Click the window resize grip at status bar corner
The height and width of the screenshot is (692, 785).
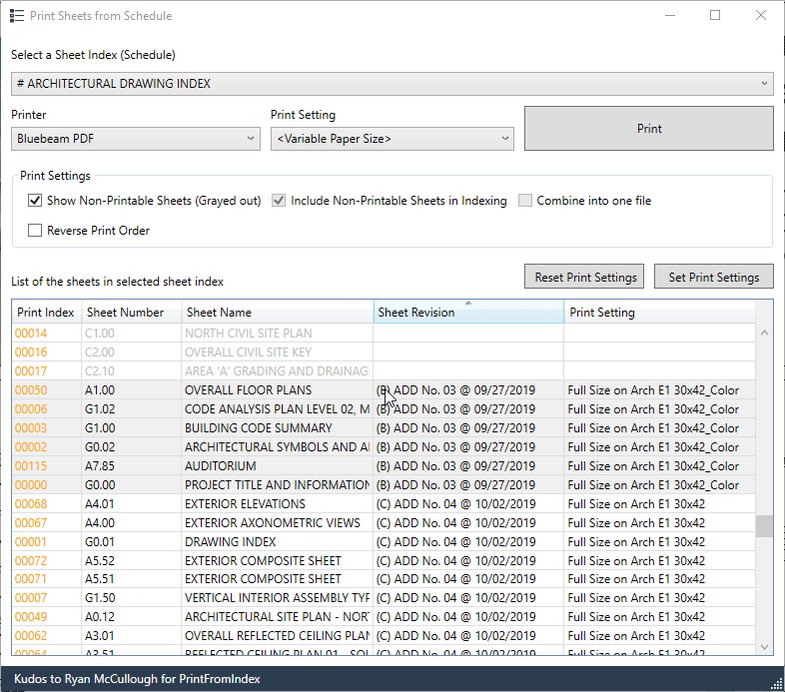coord(777,684)
